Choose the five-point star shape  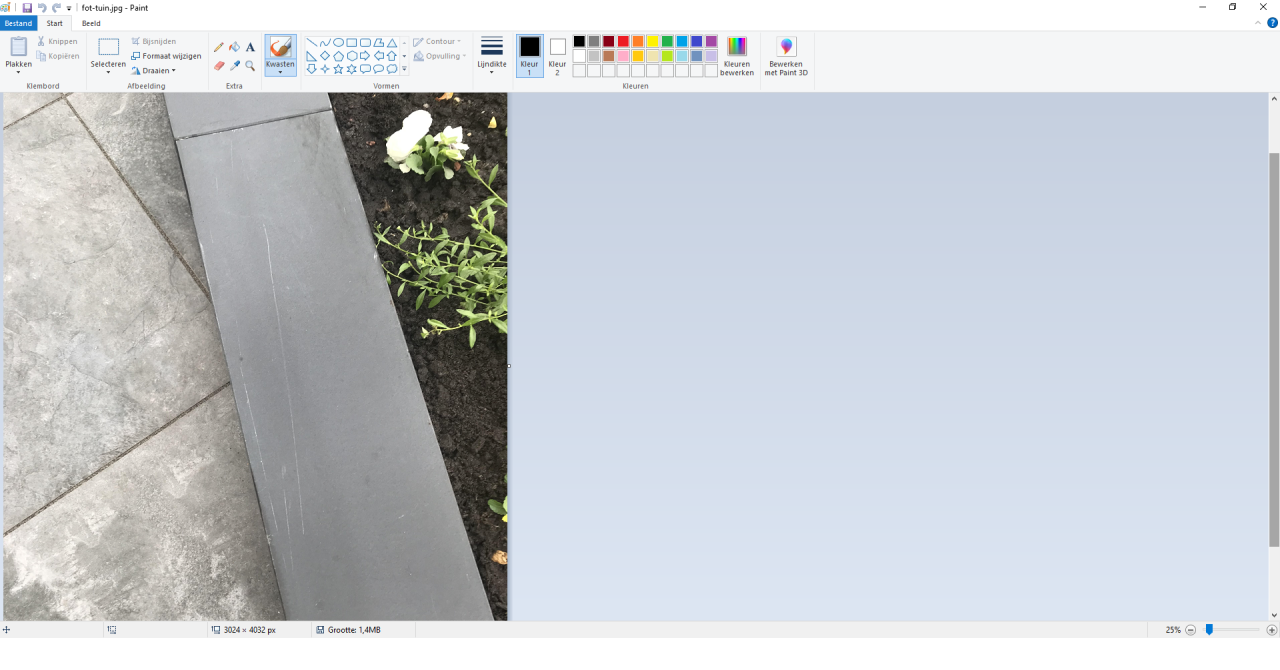338,69
